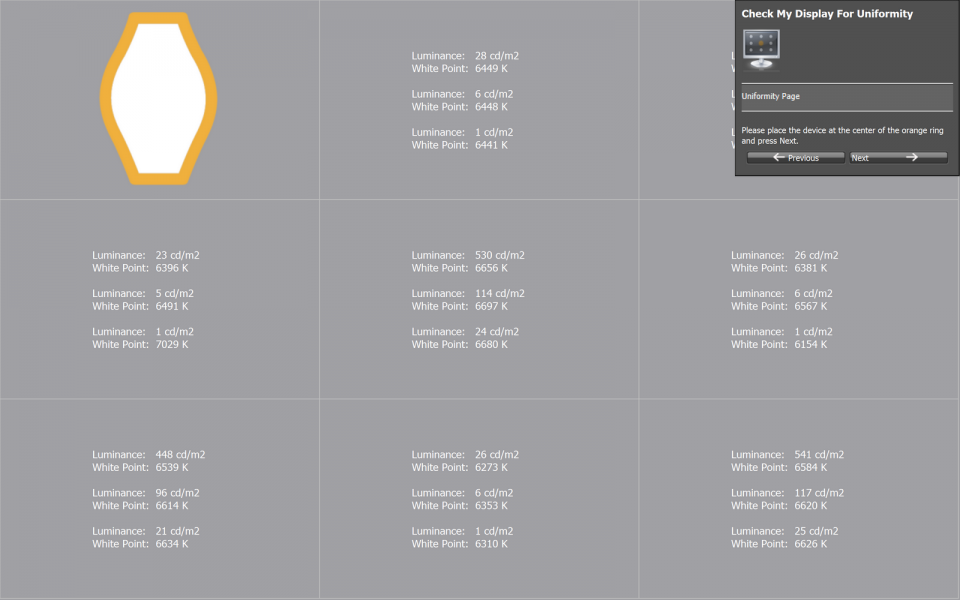This screenshot has width=960, height=600.
Task: Click inside the orange device placement ring
Action: tap(159, 97)
